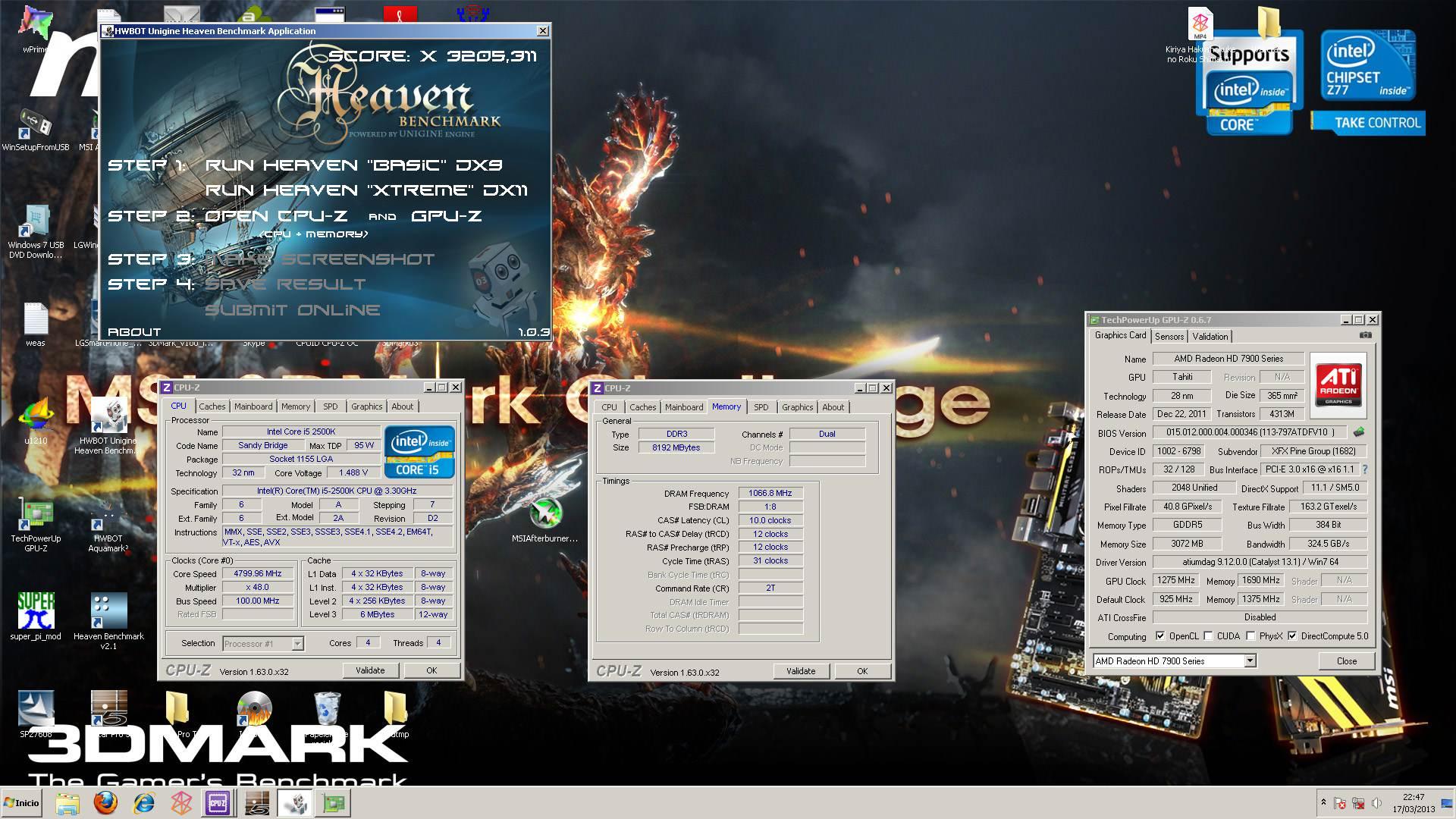Open Graphics tab in right CPU-Z window
This screenshot has height=819, width=1456.
(x=797, y=407)
